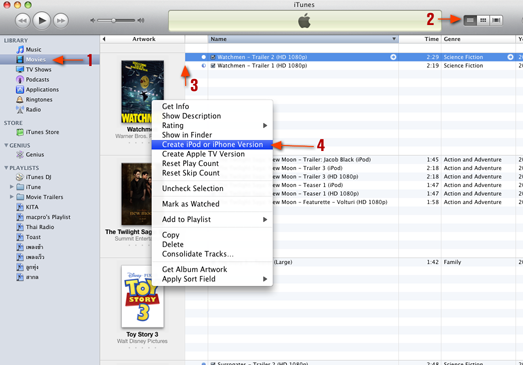Choose Get Info from context menu
Viewport: 523px width, 365px height.
tap(212, 106)
